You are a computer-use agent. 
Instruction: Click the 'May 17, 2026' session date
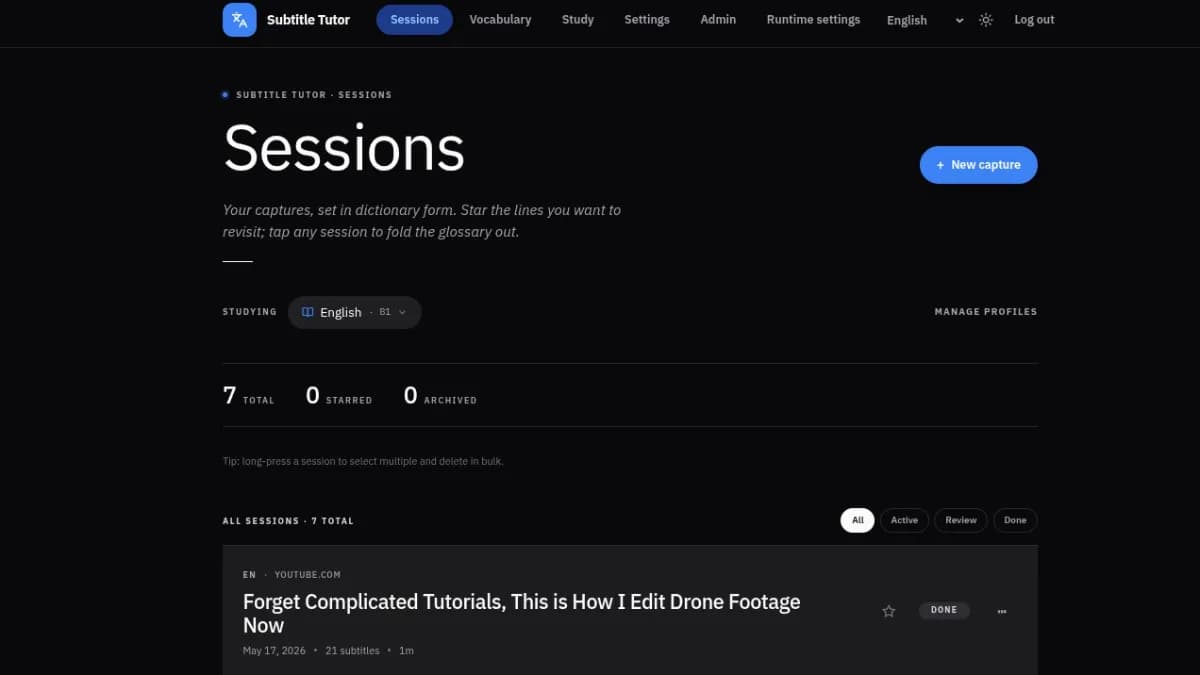click(274, 651)
